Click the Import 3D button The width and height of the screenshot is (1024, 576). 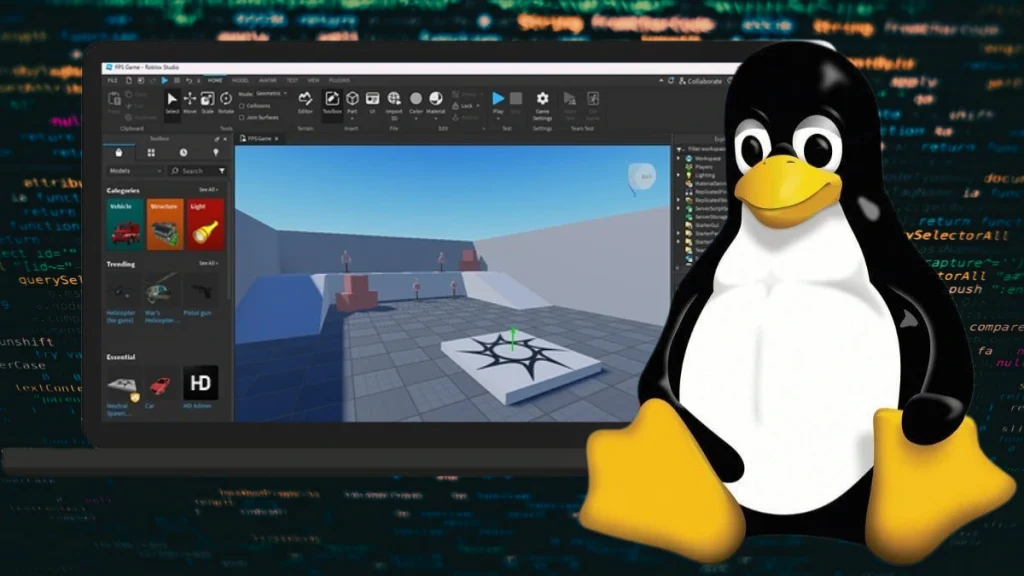tap(394, 104)
